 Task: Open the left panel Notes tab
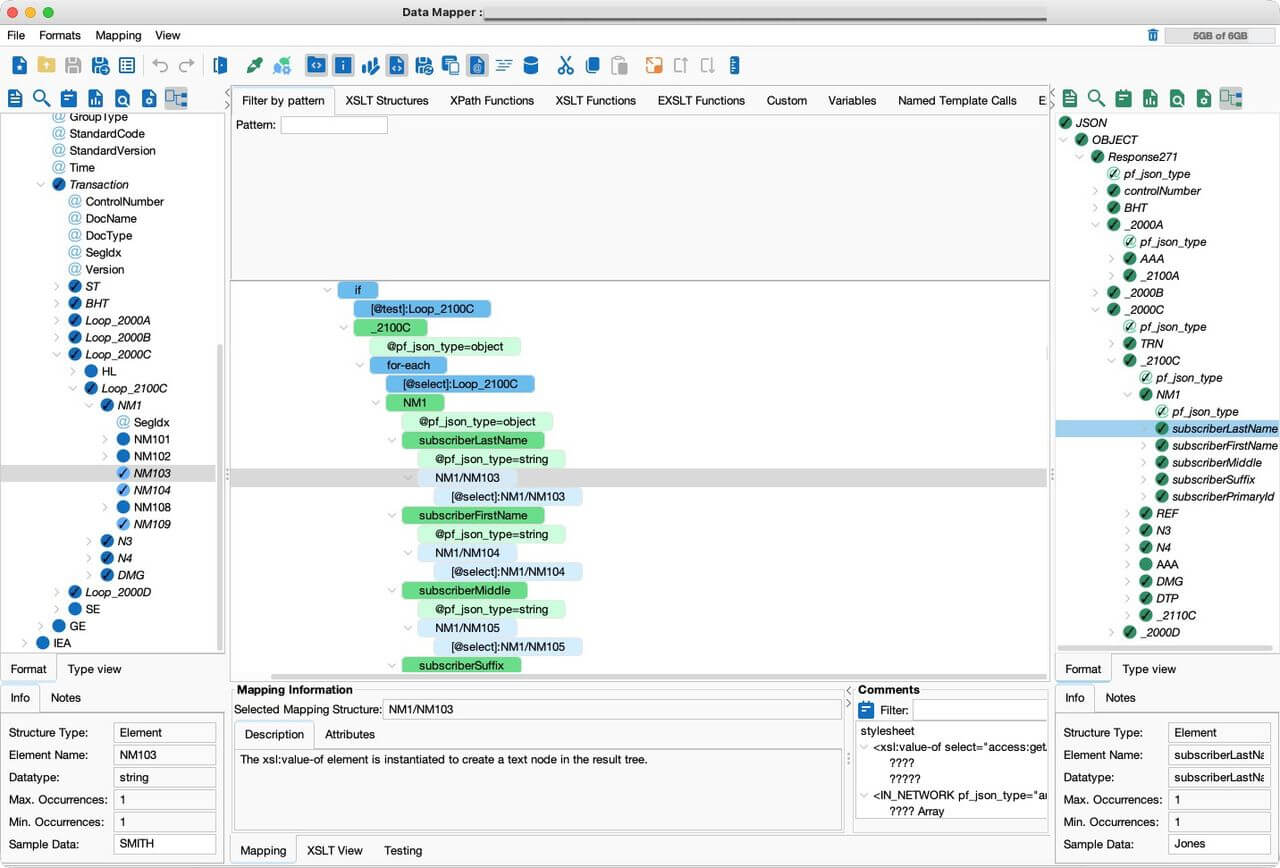[66, 697]
